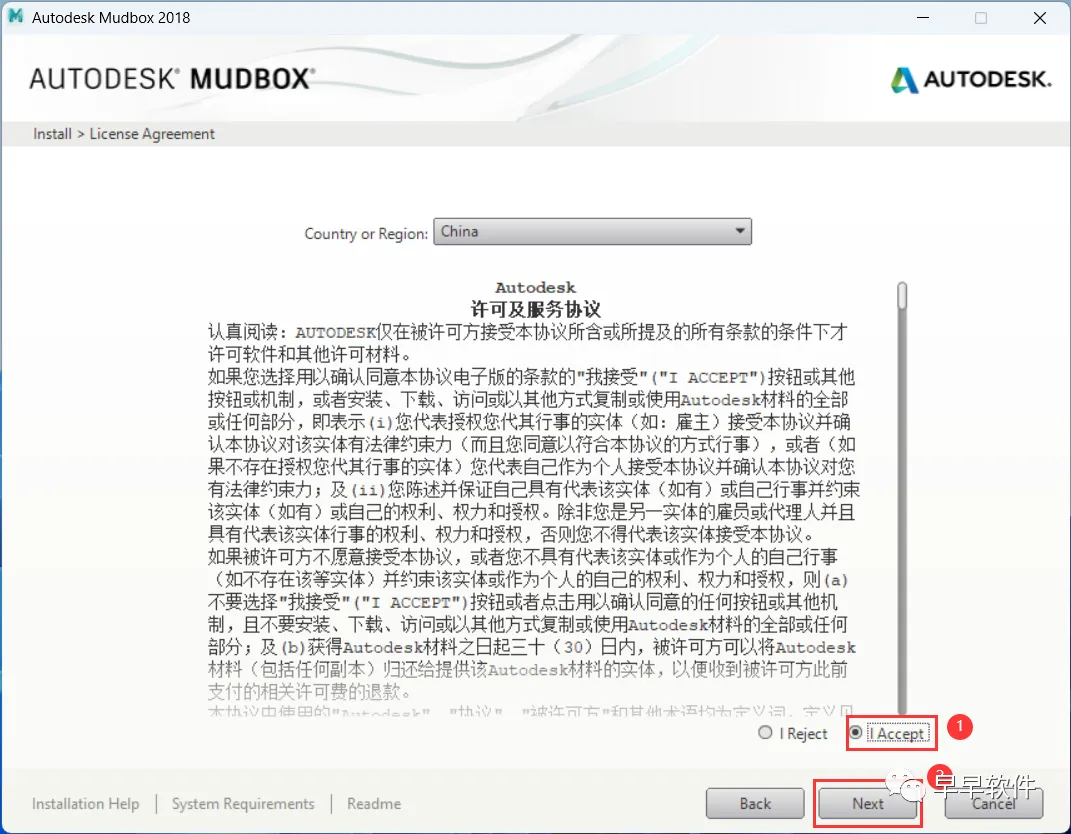
Task: Click the 许可及服务协议 heading in the agreement
Action: tap(536, 309)
